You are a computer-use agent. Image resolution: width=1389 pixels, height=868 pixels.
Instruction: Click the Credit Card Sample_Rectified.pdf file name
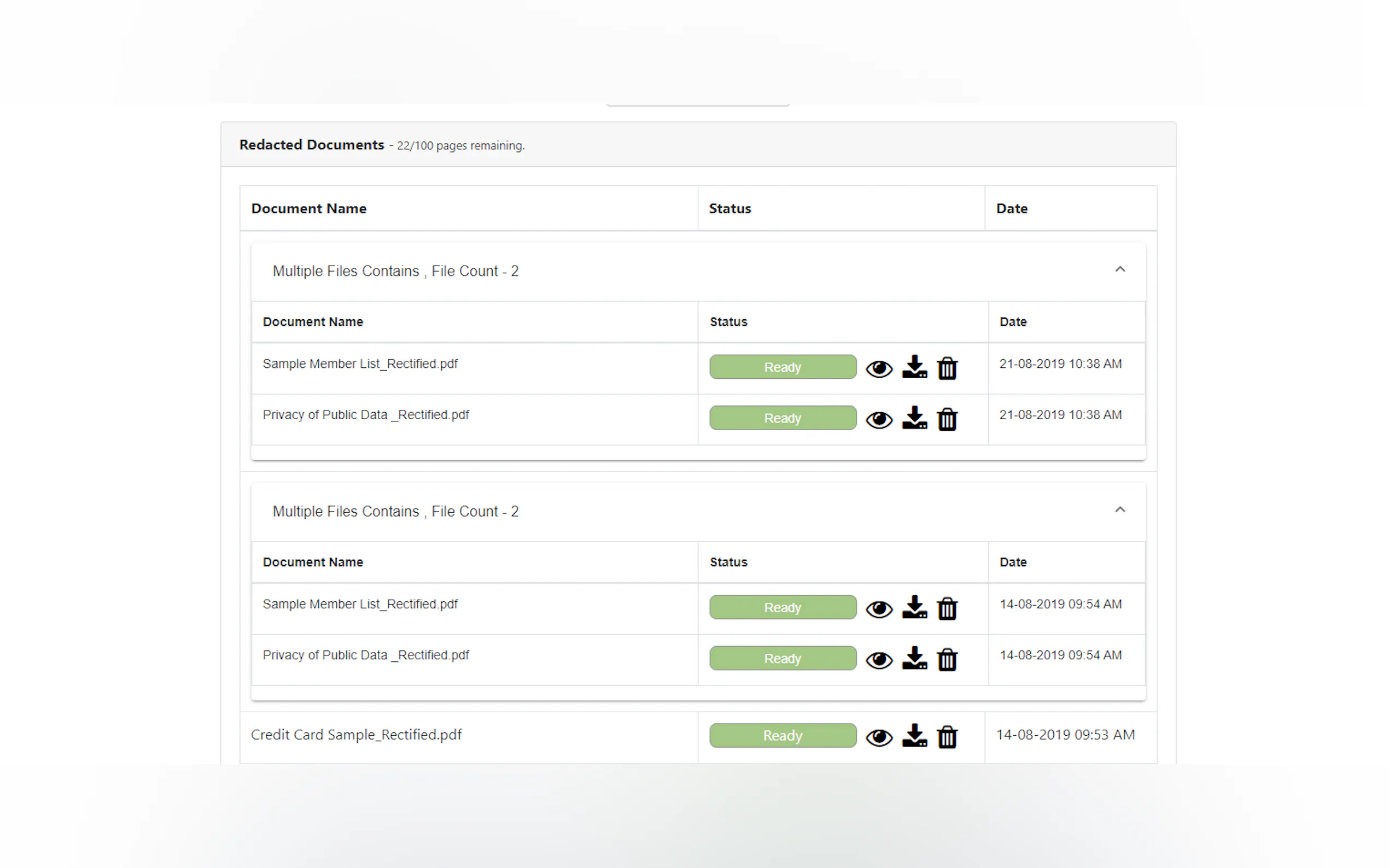point(356,735)
